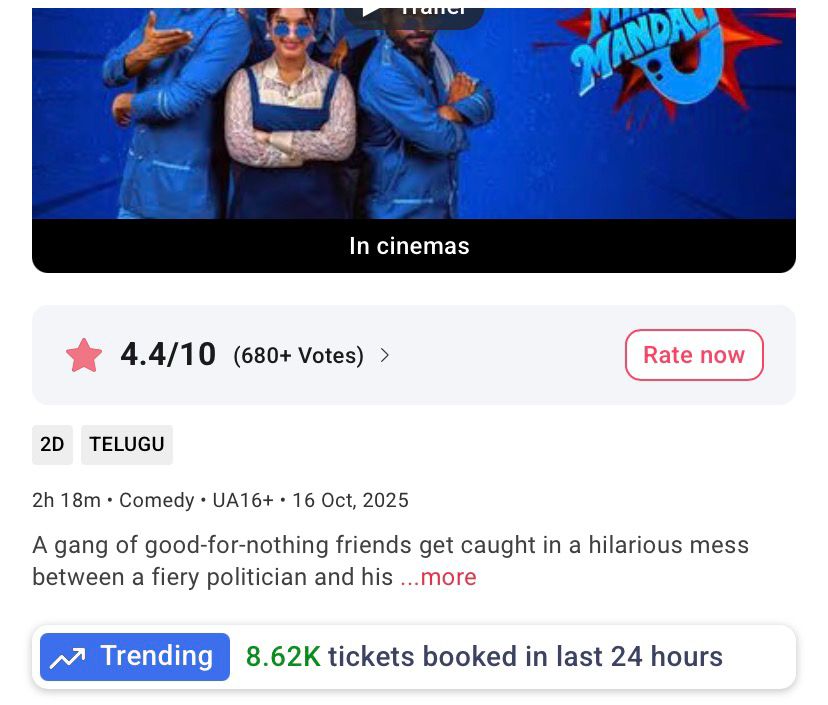This screenshot has height=705, width=828.
Task: Click the blue Trending badge
Action: 135,657
